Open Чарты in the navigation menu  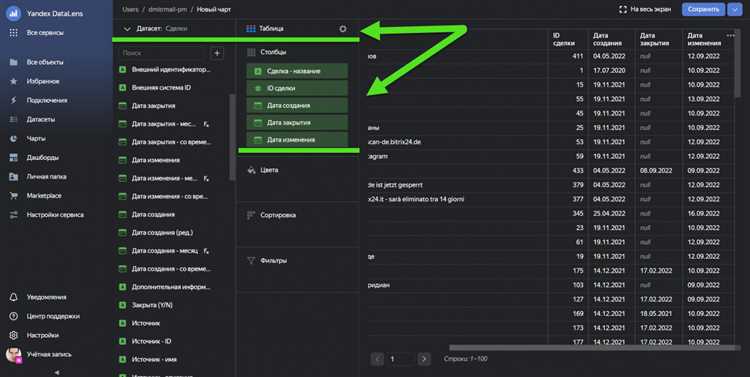coord(36,138)
